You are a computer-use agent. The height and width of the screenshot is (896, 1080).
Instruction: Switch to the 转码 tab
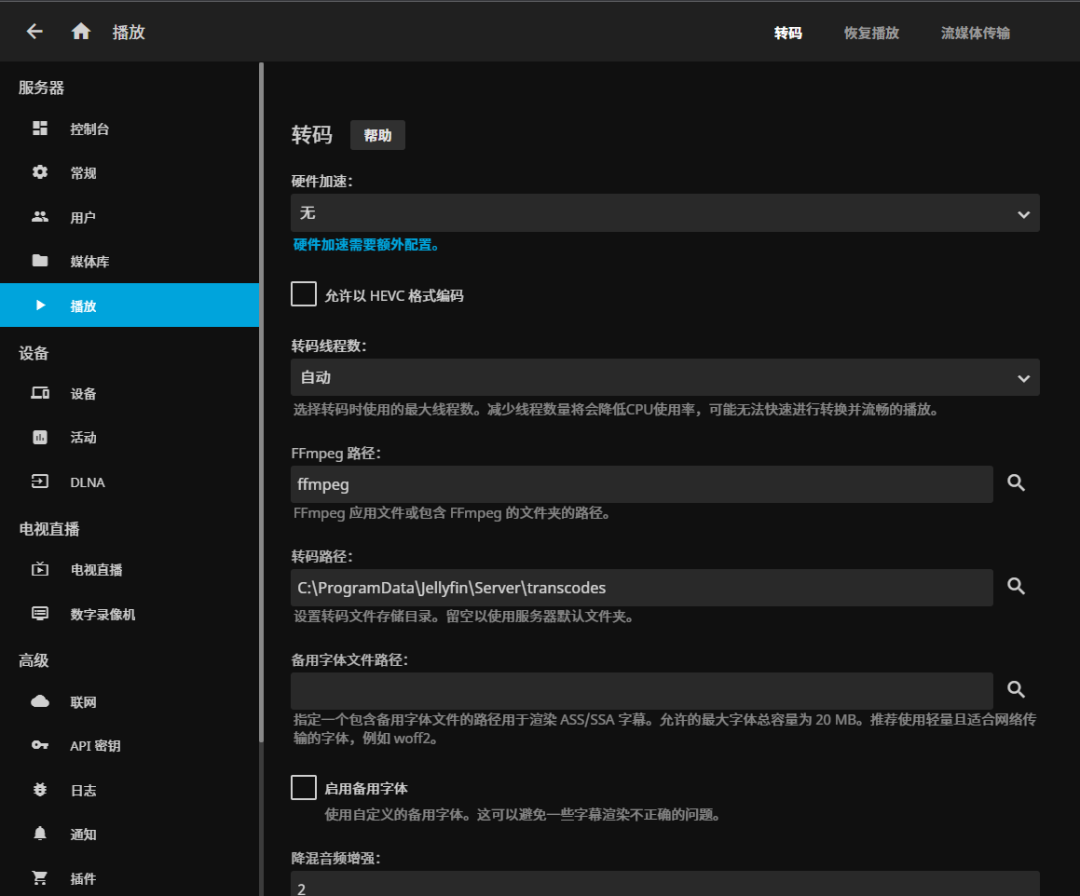pyautogui.click(x=788, y=32)
